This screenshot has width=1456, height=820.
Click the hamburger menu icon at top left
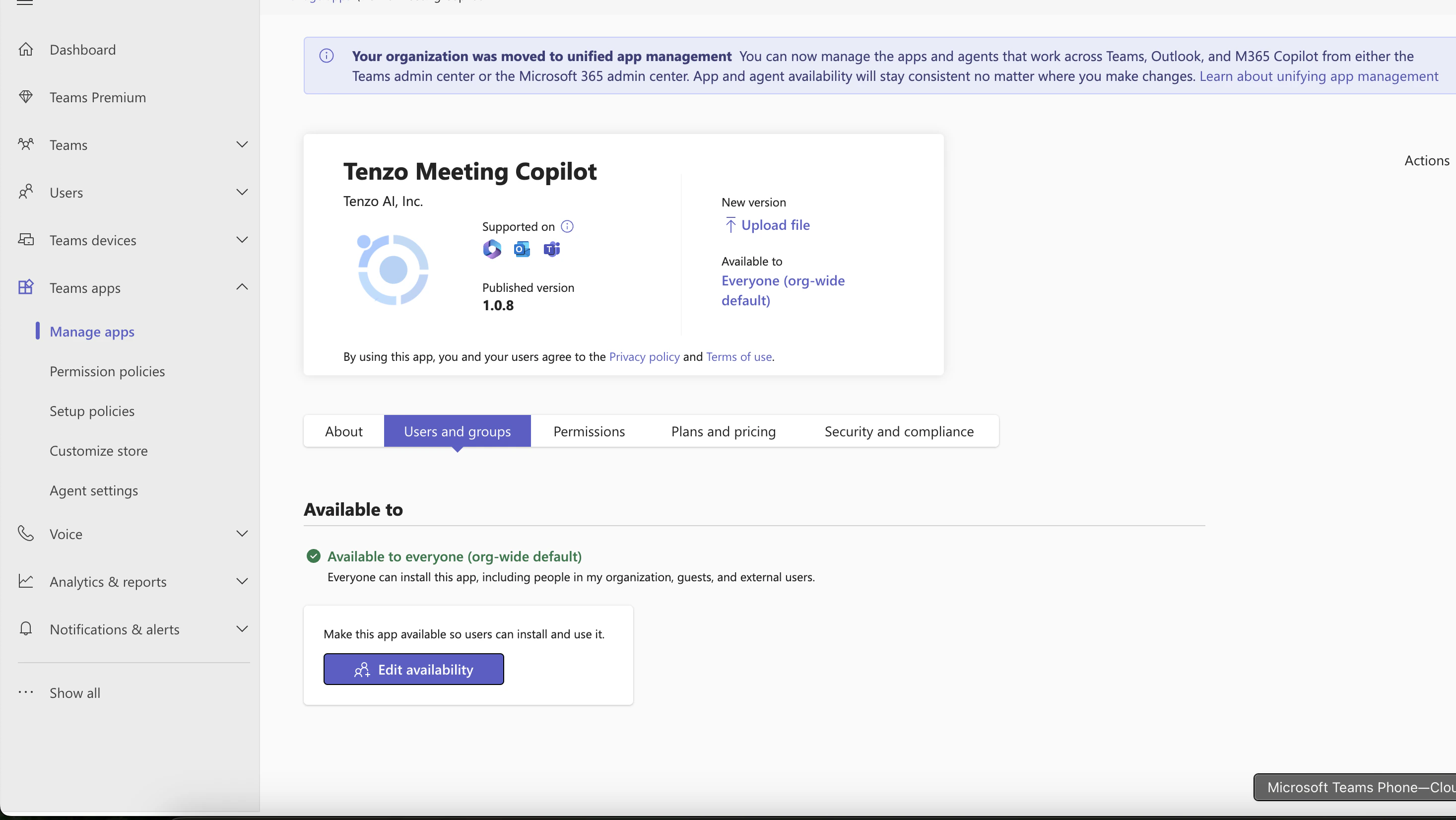(x=25, y=2)
